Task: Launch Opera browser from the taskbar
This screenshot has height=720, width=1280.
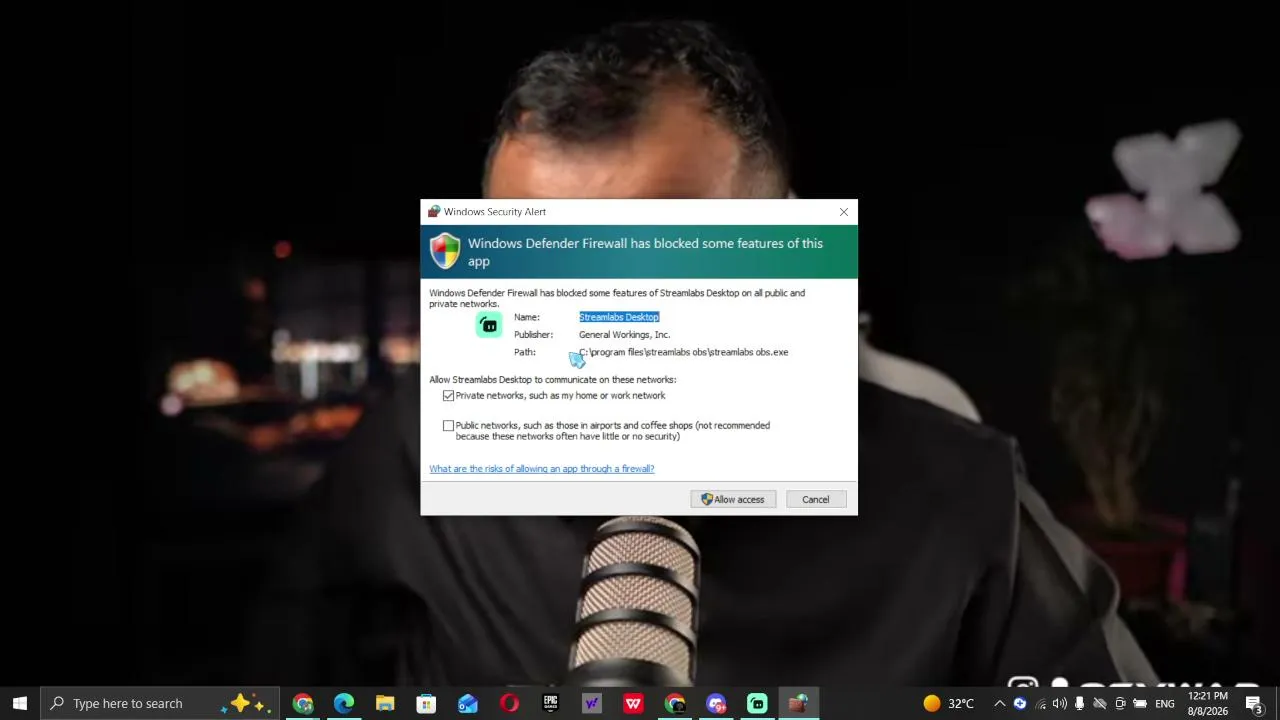Action: pyautogui.click(x=509, y=703)
